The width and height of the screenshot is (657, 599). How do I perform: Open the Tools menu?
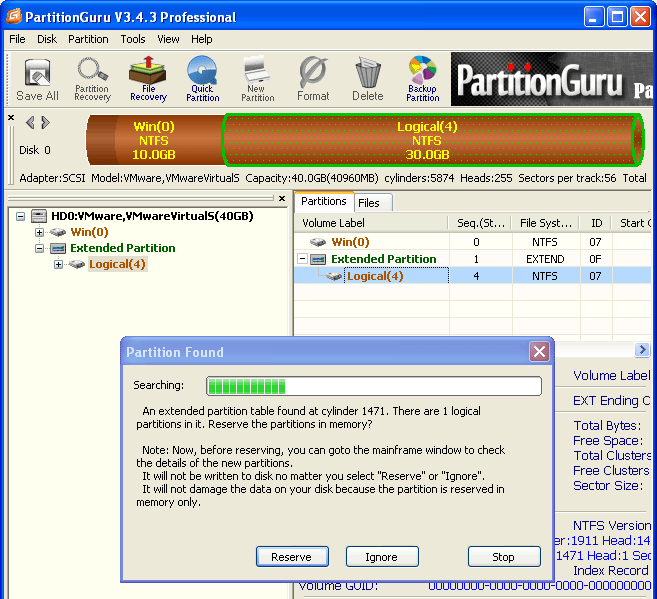pos(133,39)
